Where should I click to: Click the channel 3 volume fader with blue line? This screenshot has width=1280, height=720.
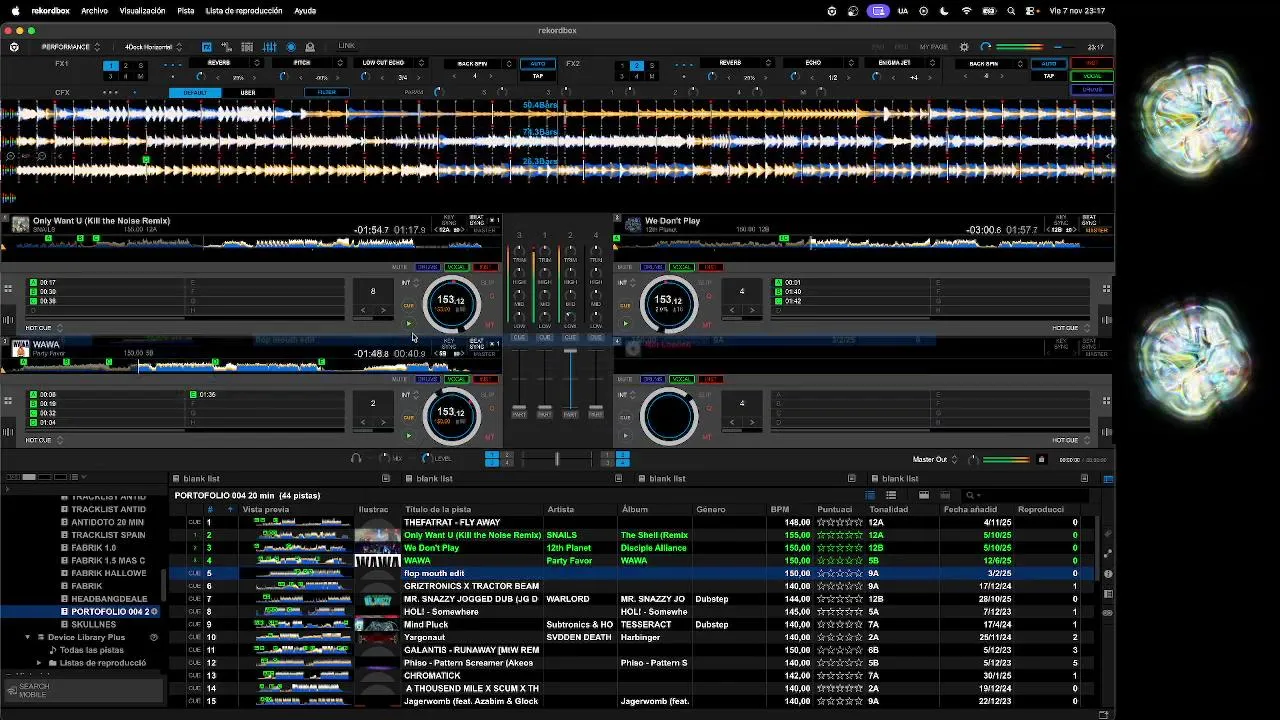tap(570, 380)
